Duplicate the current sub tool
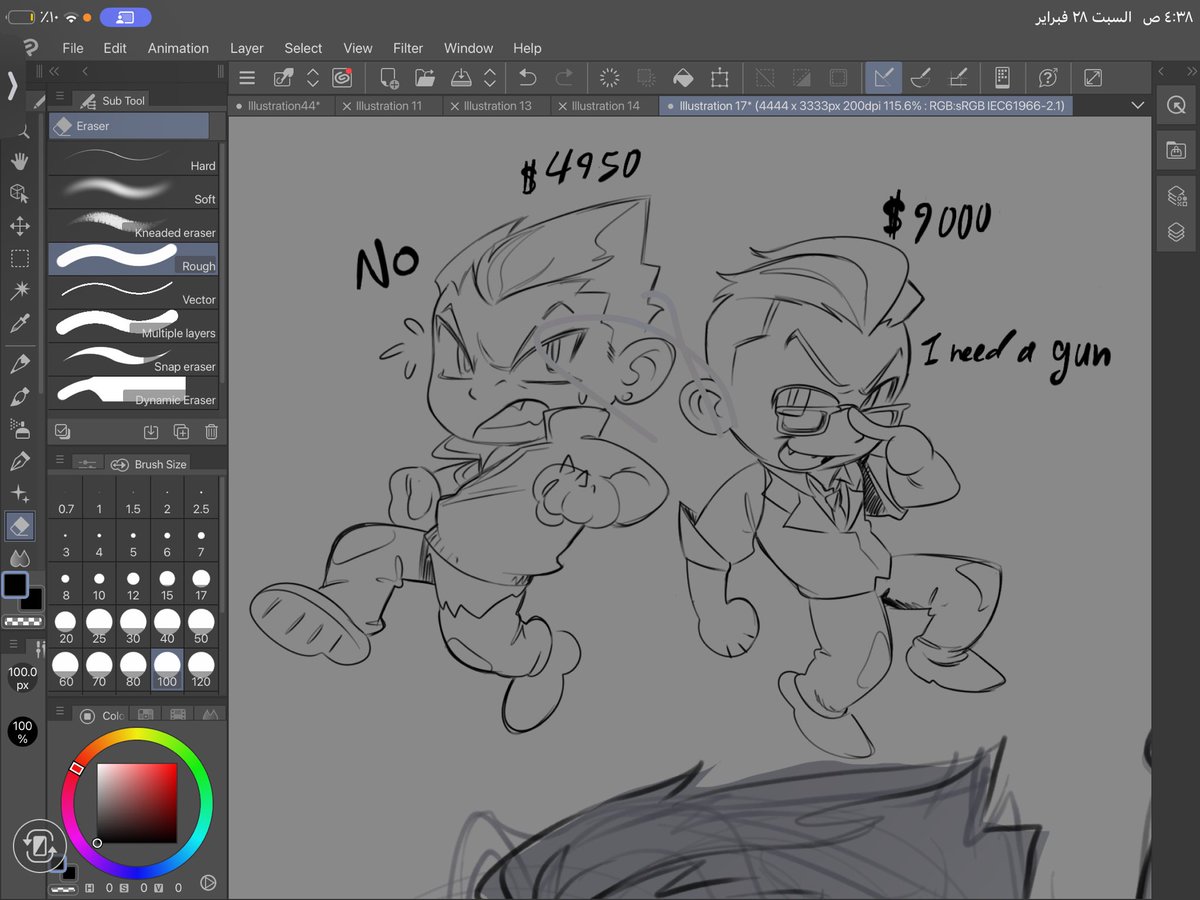The image size is (1200, 900). click(181, 432)
